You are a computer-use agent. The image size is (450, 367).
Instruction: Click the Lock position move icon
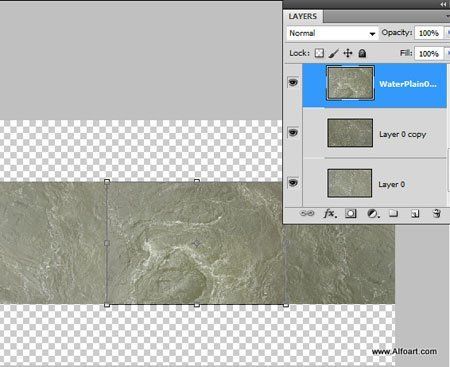click(348, 53)
